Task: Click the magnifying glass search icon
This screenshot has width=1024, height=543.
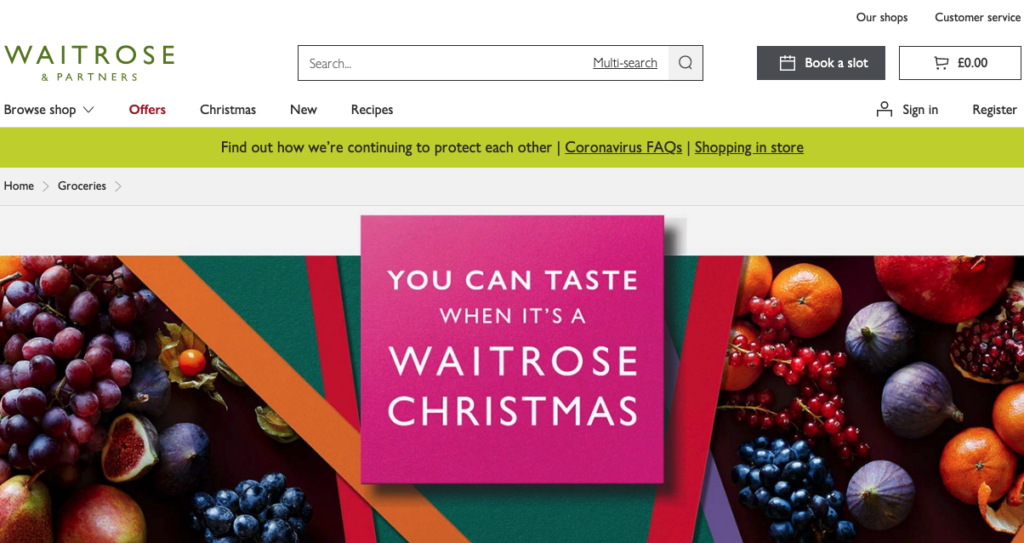Action: (685, 63)
